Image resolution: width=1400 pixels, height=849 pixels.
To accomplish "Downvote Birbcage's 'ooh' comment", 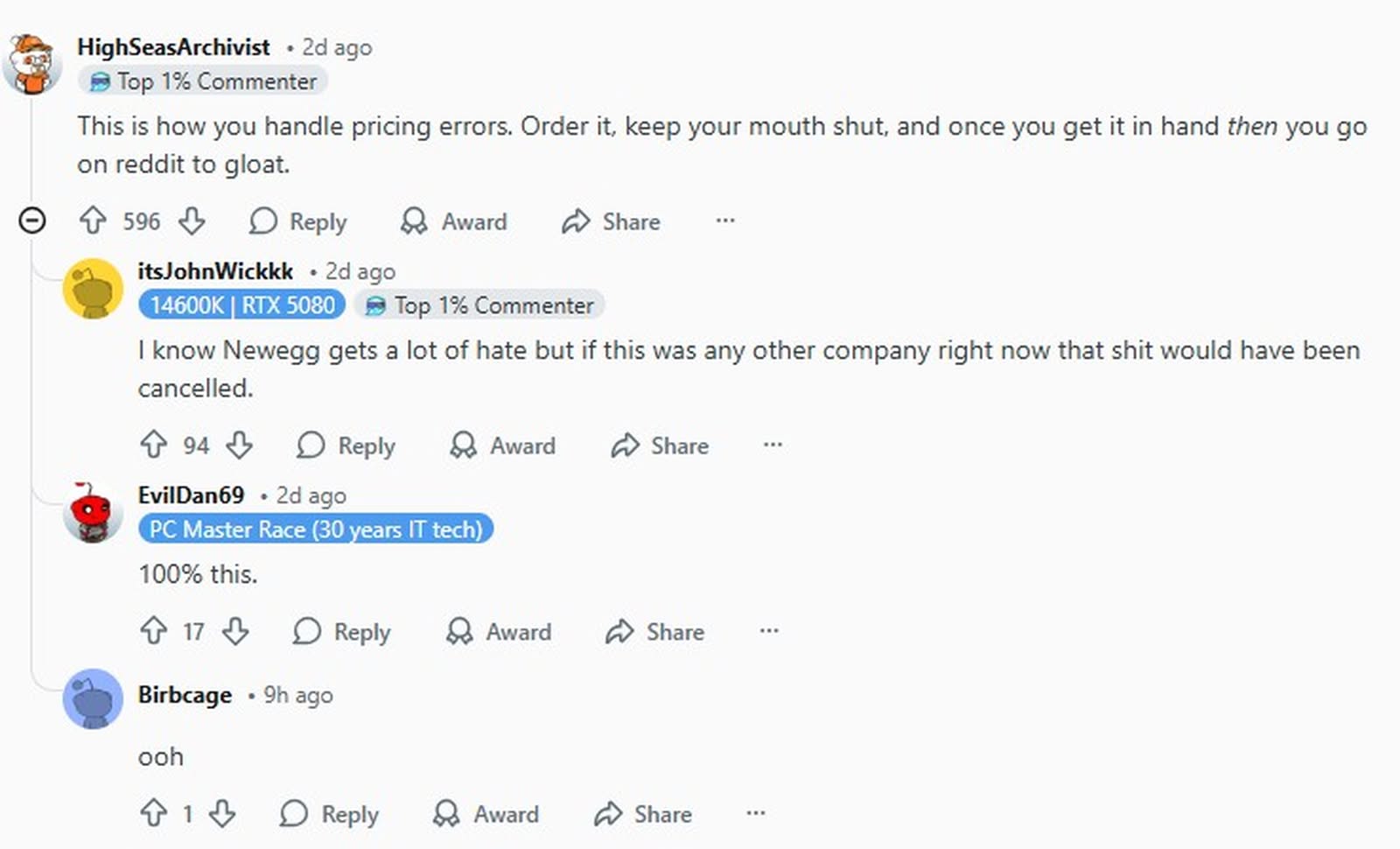I will pos(222,813).
